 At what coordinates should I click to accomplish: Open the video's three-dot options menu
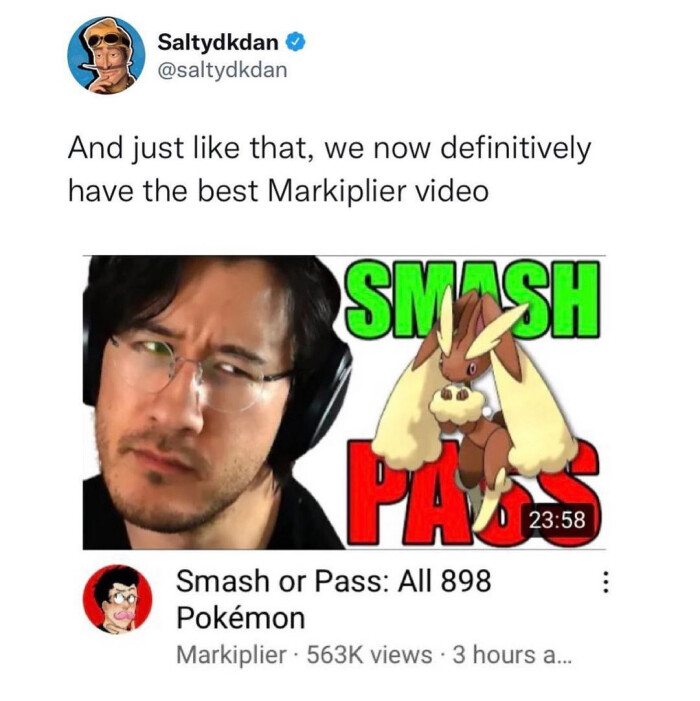click(x=605, y=582)
